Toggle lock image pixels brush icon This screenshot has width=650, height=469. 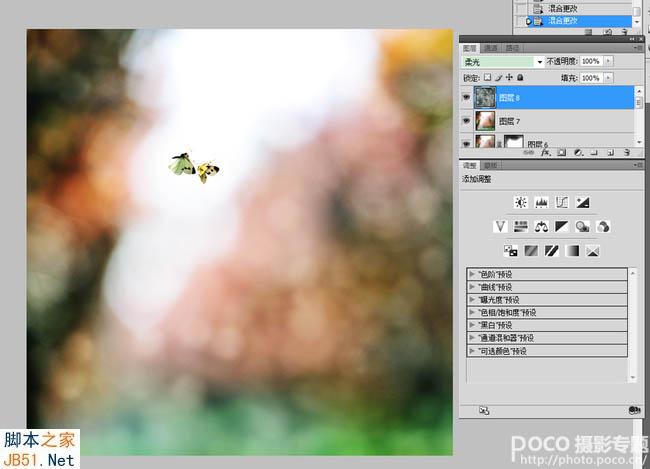point(499,78)
